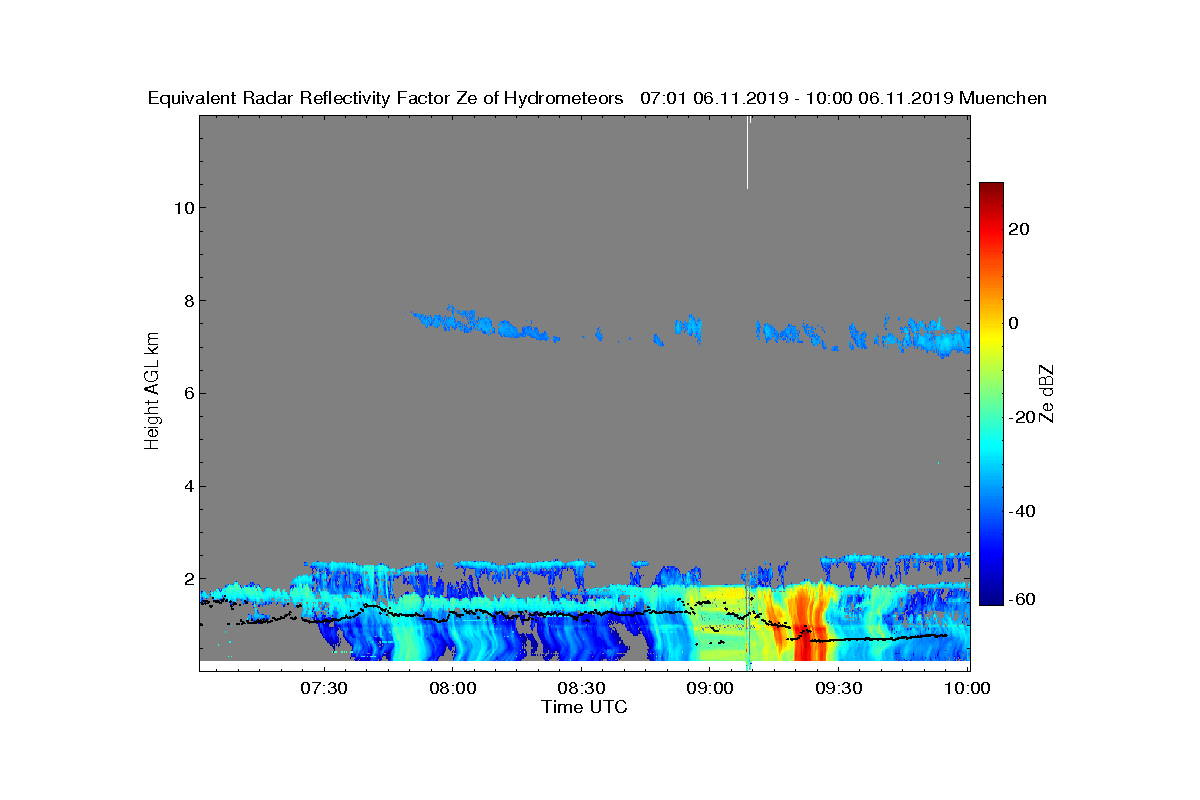Click the '10:00' time tick label
1200x800 pixels.
tap(968, 688)
